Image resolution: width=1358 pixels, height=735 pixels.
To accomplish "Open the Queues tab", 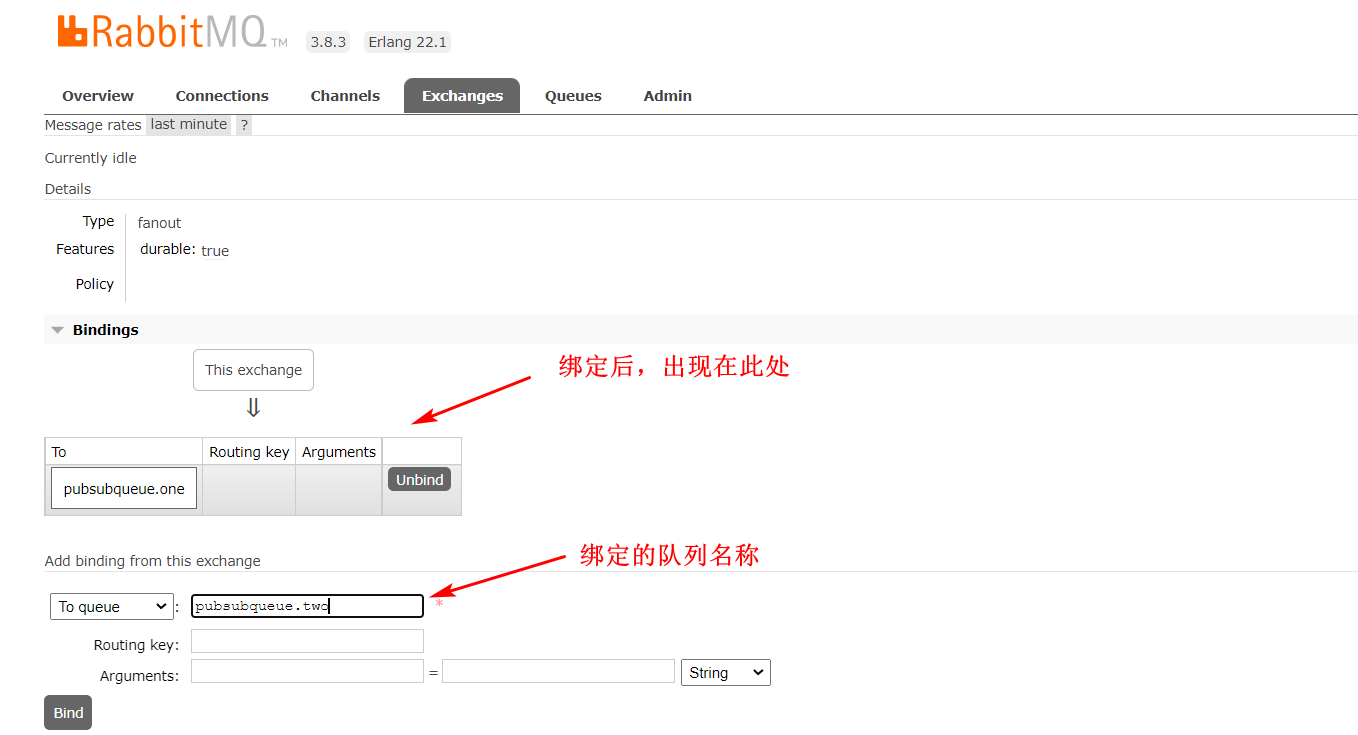I will pyautogui.click(x=573, y=96).
